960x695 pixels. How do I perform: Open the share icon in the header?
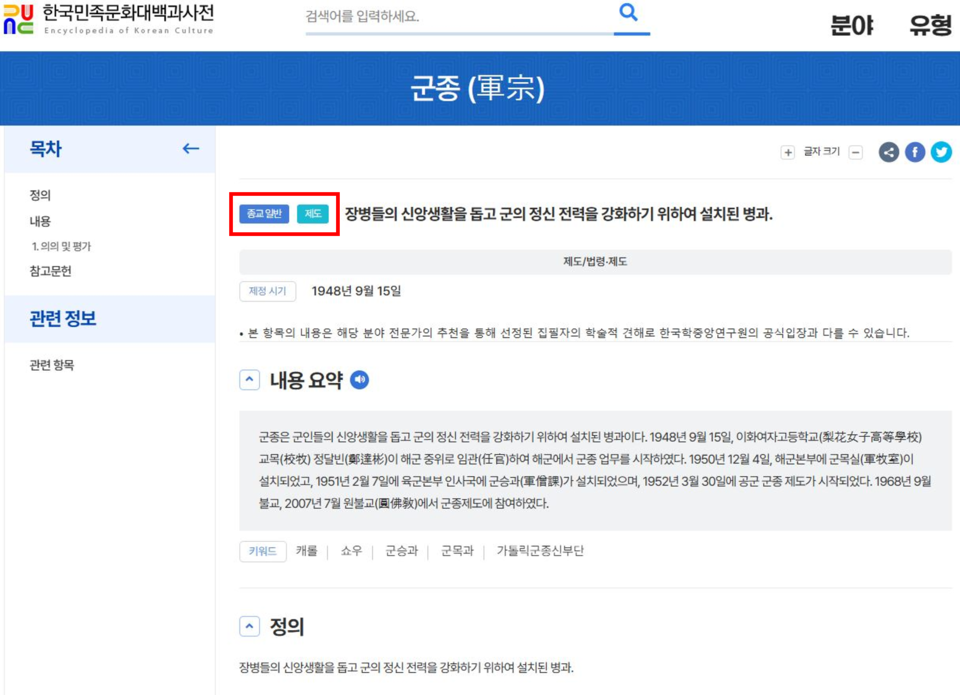(x=889, y=152)
